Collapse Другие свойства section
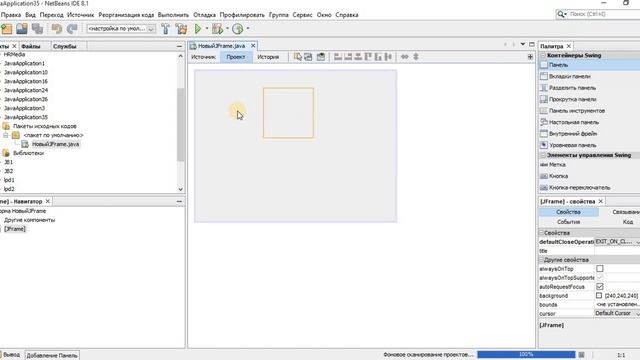This screenshot has height=360, width=640. (541, 260)
